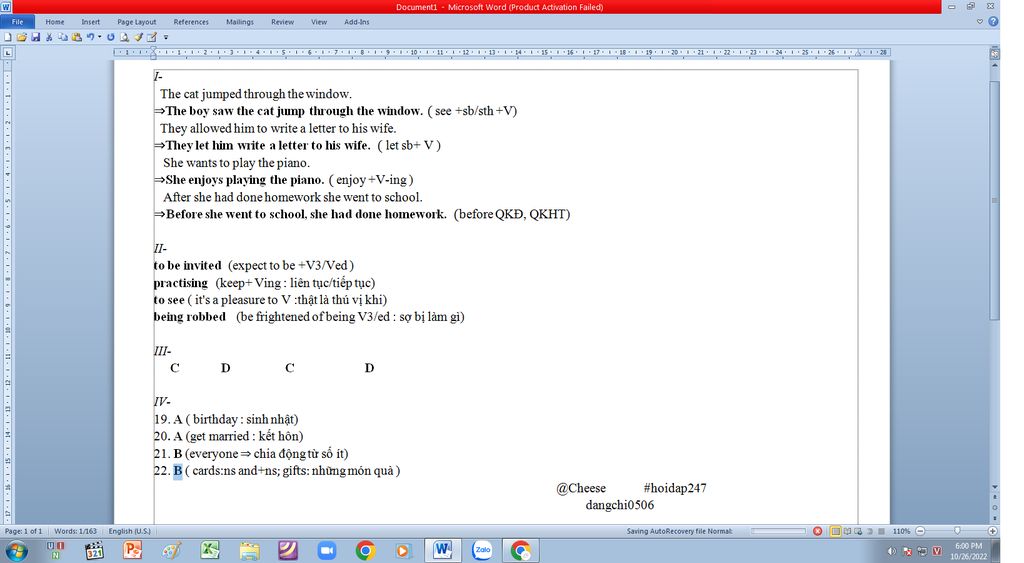
Task: Cancel the AutoRecovery save with red X
Action: (x=818, y=531)
